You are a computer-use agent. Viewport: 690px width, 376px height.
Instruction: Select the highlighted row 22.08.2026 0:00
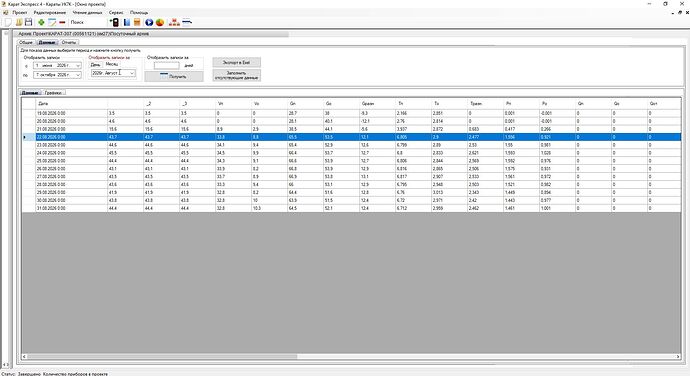click(x=351, y=137)
